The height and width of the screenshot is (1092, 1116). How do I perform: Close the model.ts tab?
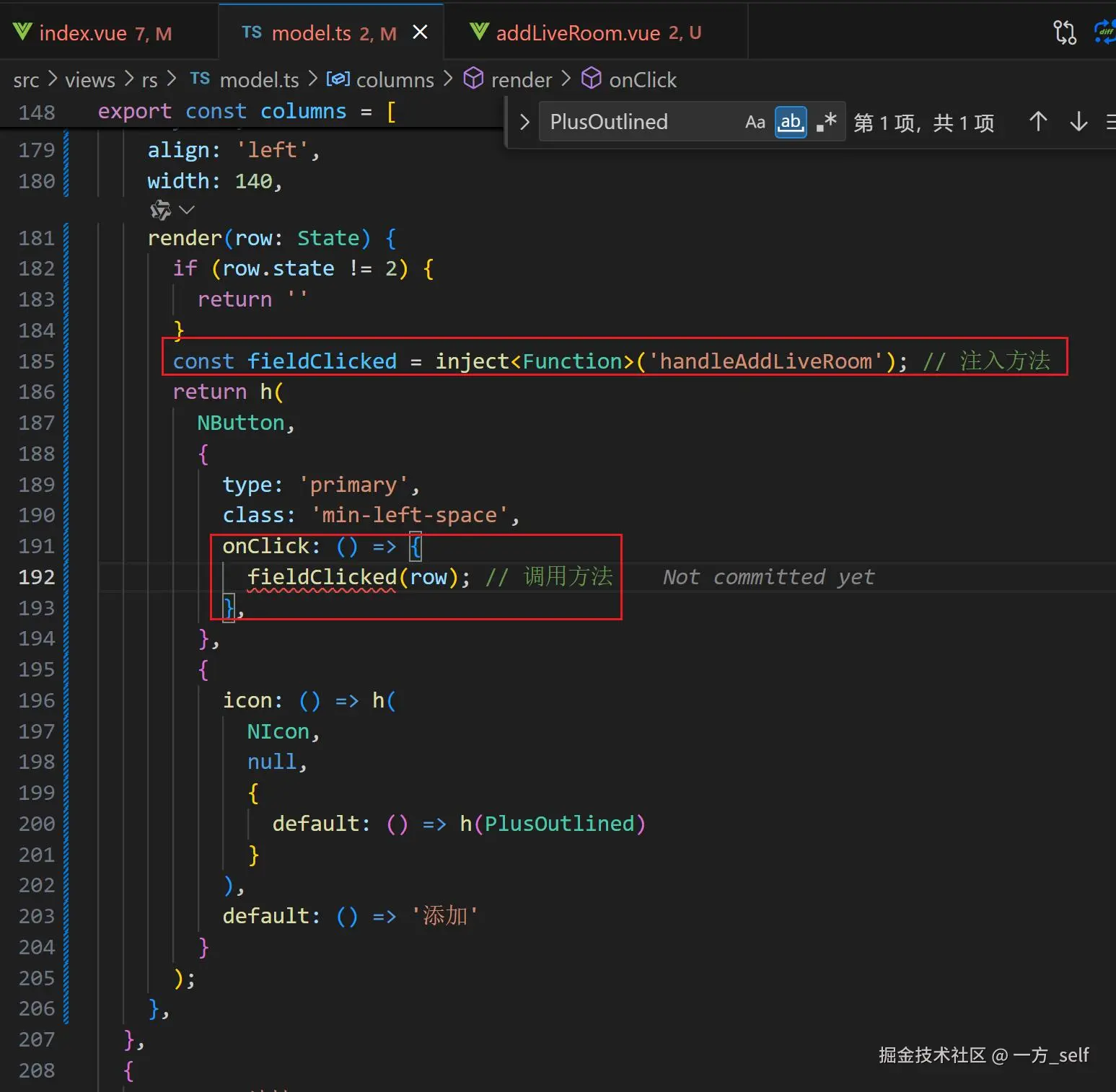click(420, 32)
